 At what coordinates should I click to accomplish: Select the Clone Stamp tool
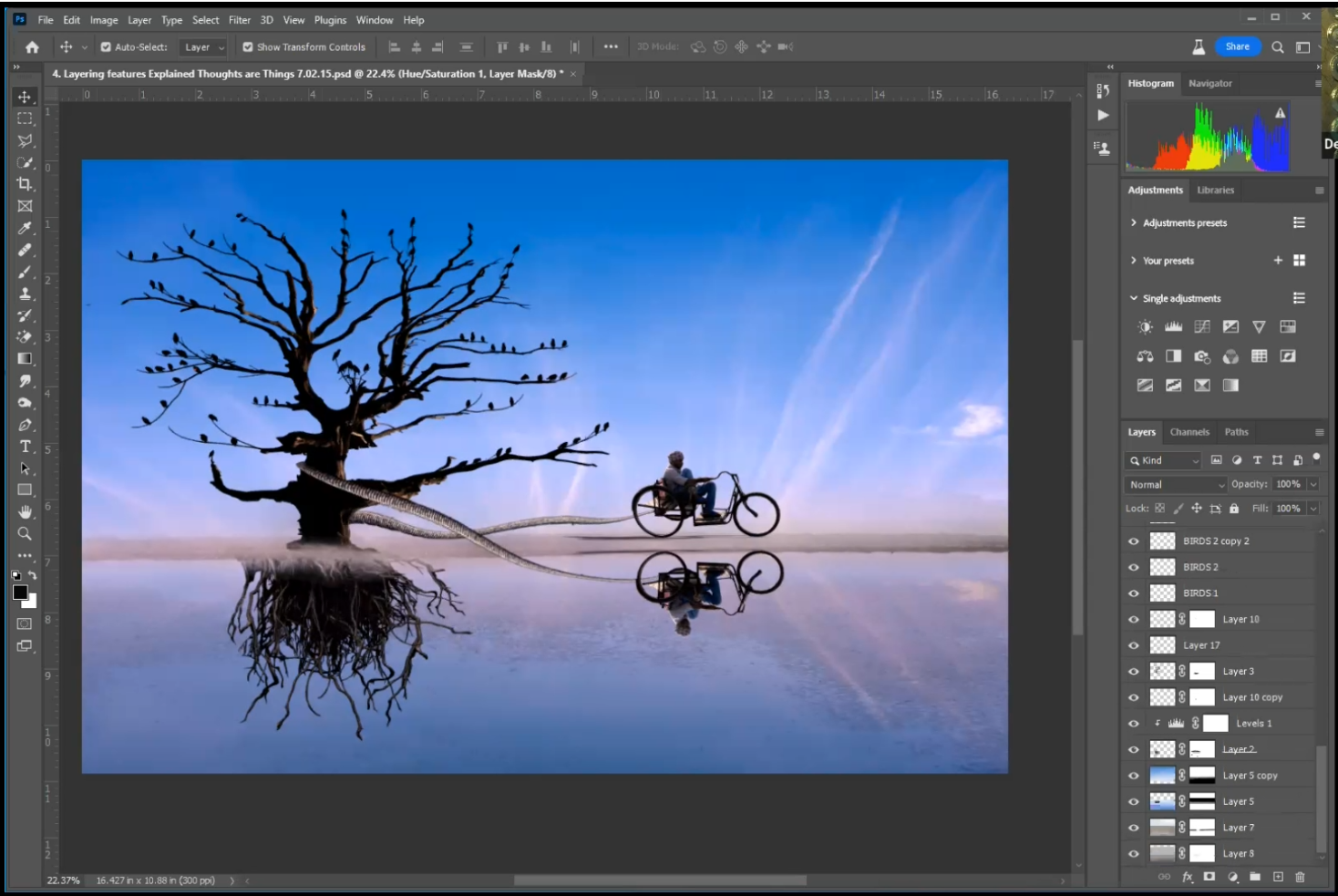[x=25, y=294]
